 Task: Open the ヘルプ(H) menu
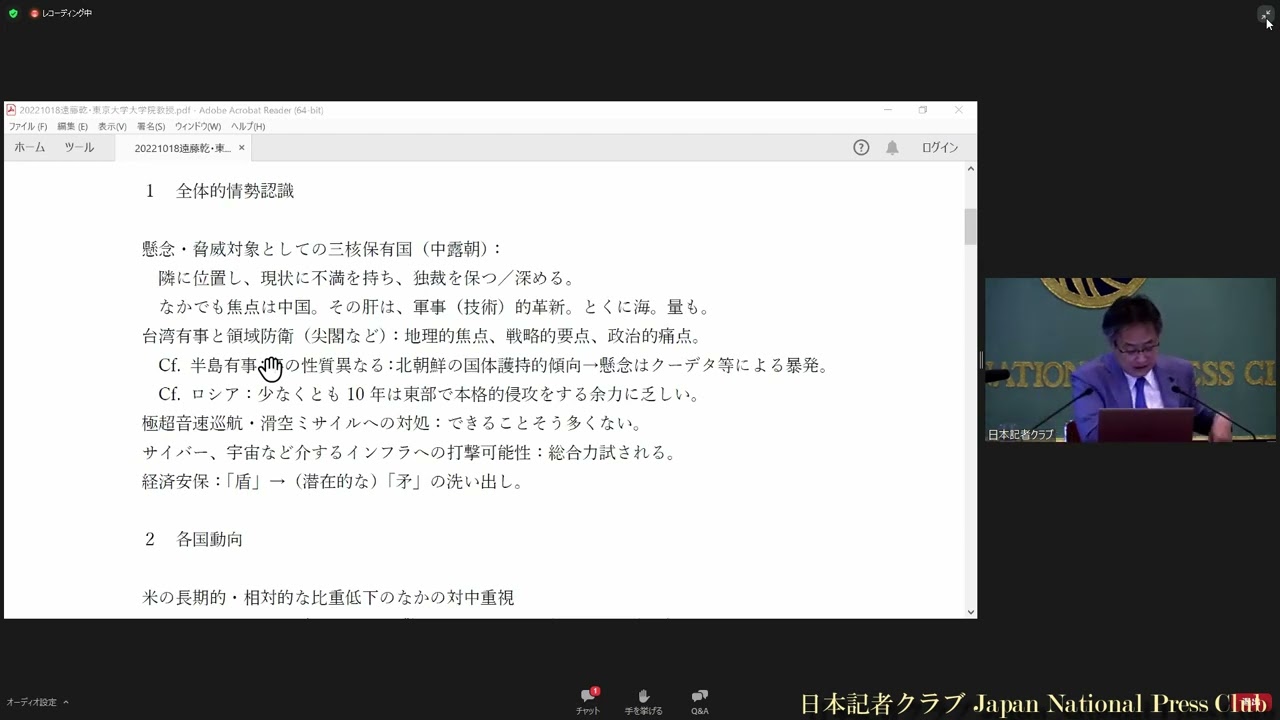click(248, 127)
